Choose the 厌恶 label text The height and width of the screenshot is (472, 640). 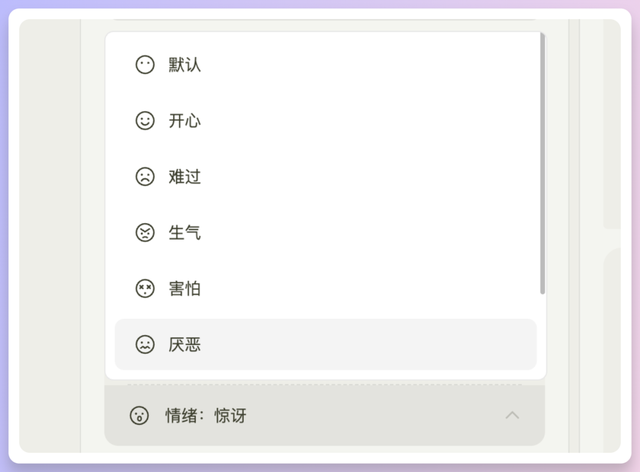[x=185, y=345]
